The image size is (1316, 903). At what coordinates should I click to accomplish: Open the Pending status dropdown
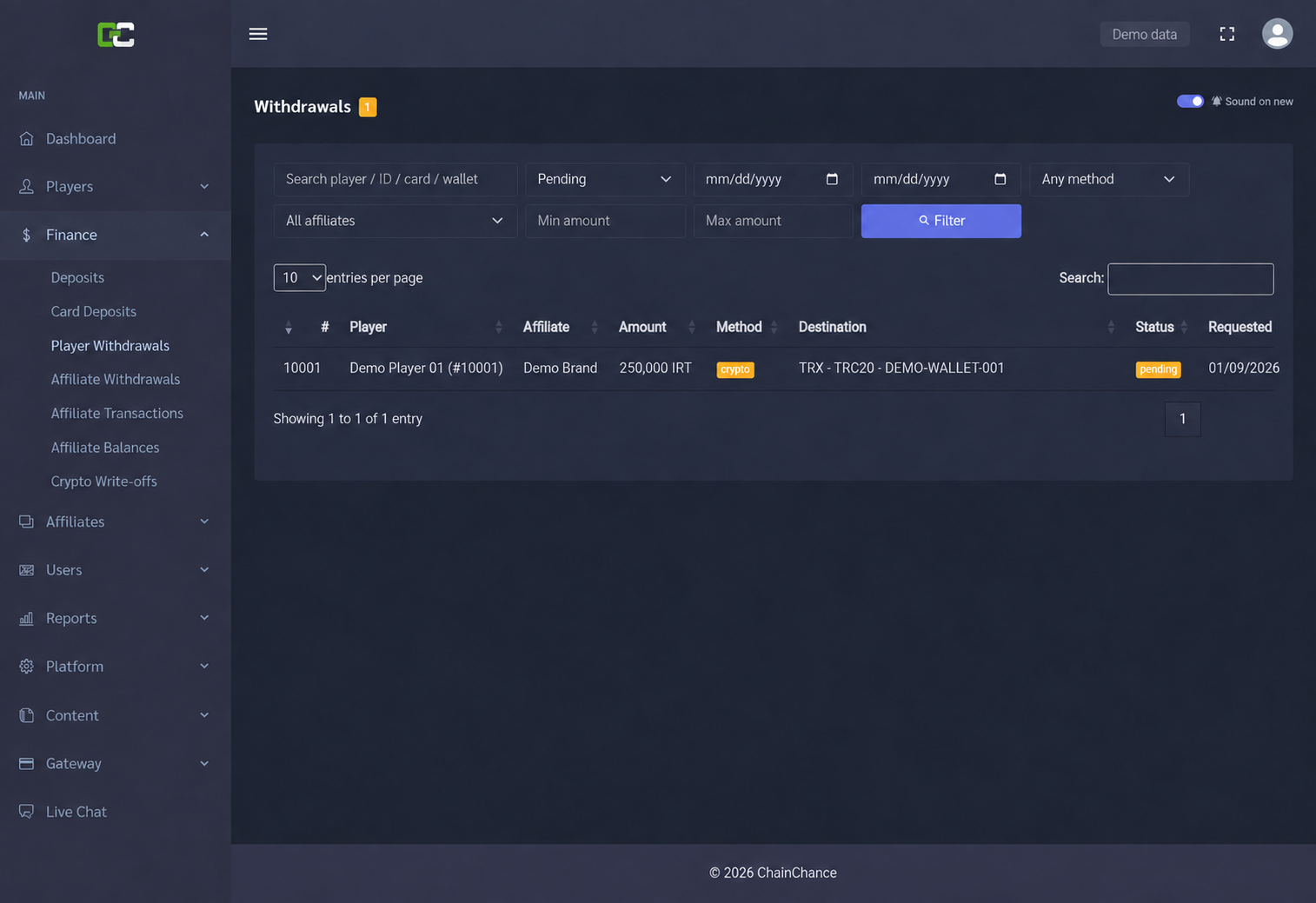click(605, 179)
